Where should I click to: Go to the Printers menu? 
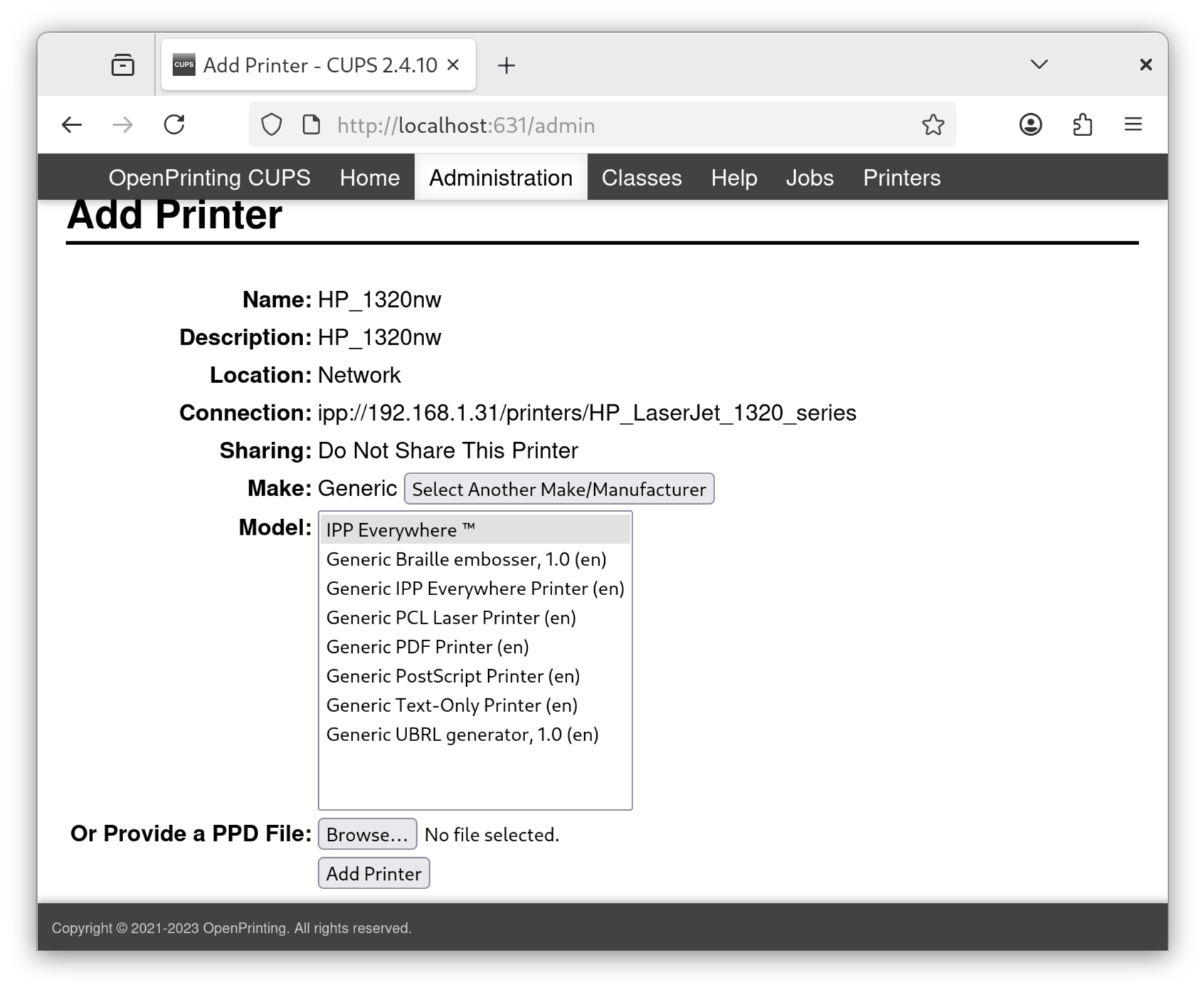click(x=902, y=178)
